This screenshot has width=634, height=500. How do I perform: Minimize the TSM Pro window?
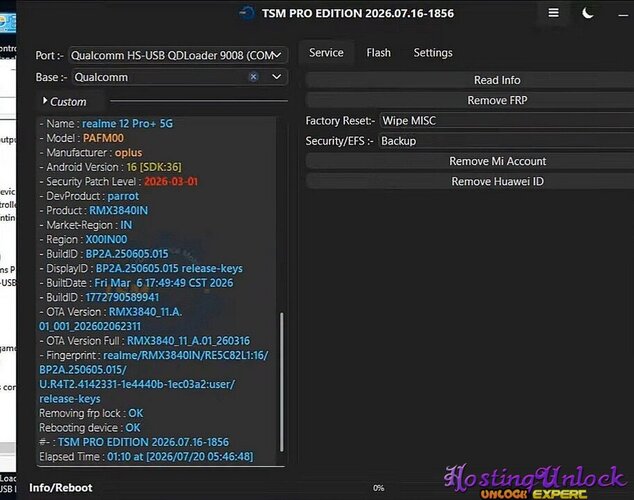[x=623, y=15]
